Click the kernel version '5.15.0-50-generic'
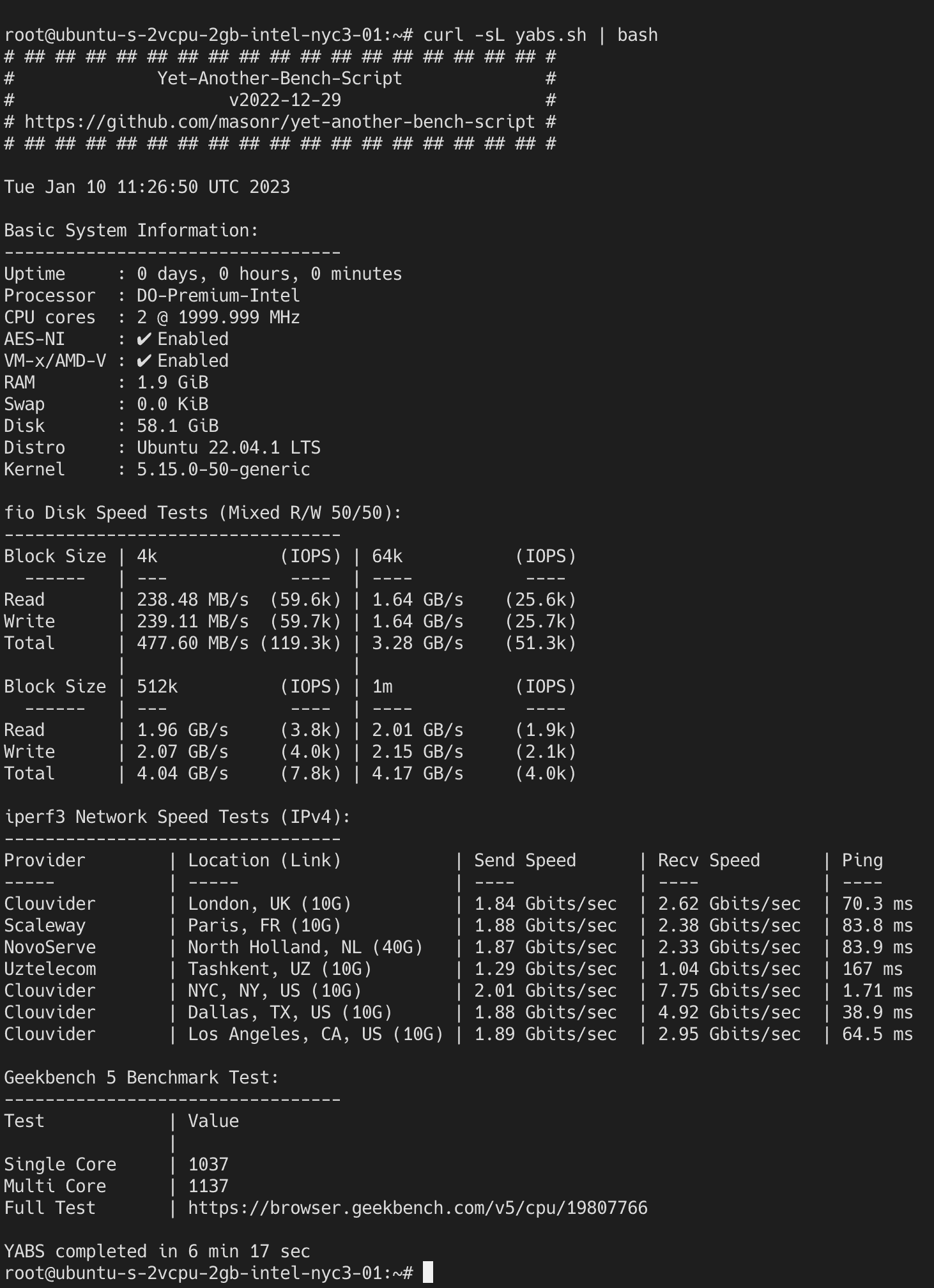934x1288 pixels. (x=223, y=470)
